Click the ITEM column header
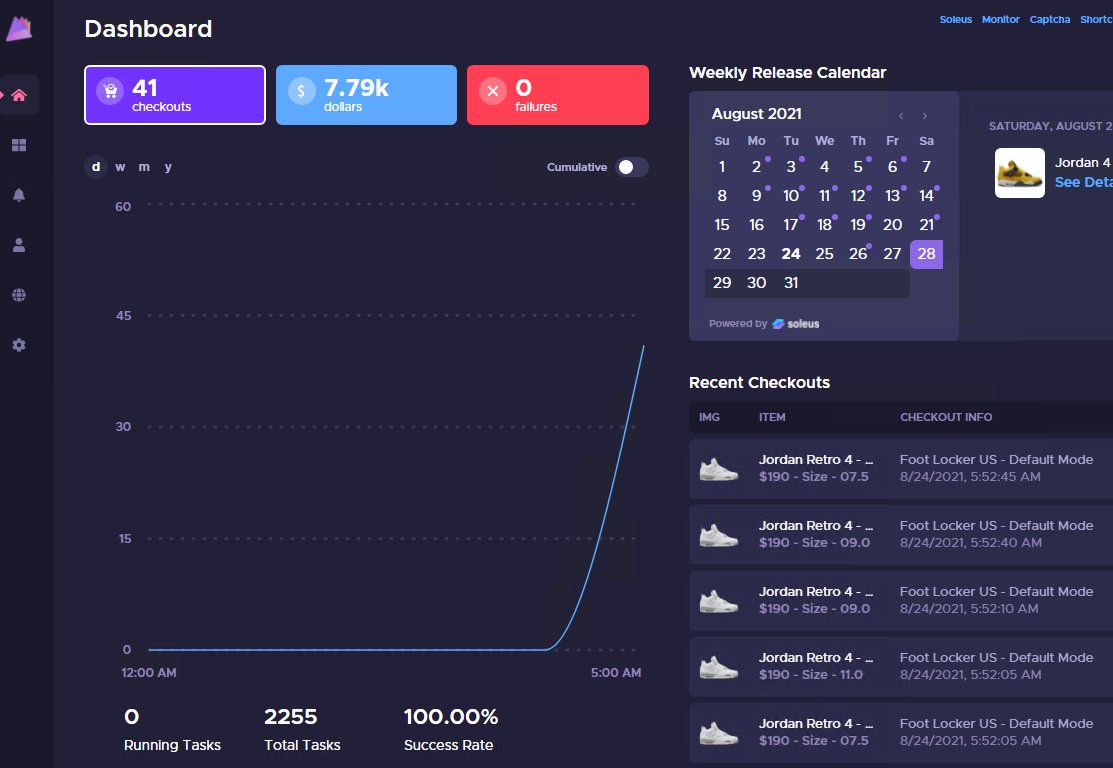 pyautogui.click(x=772, y=417)
